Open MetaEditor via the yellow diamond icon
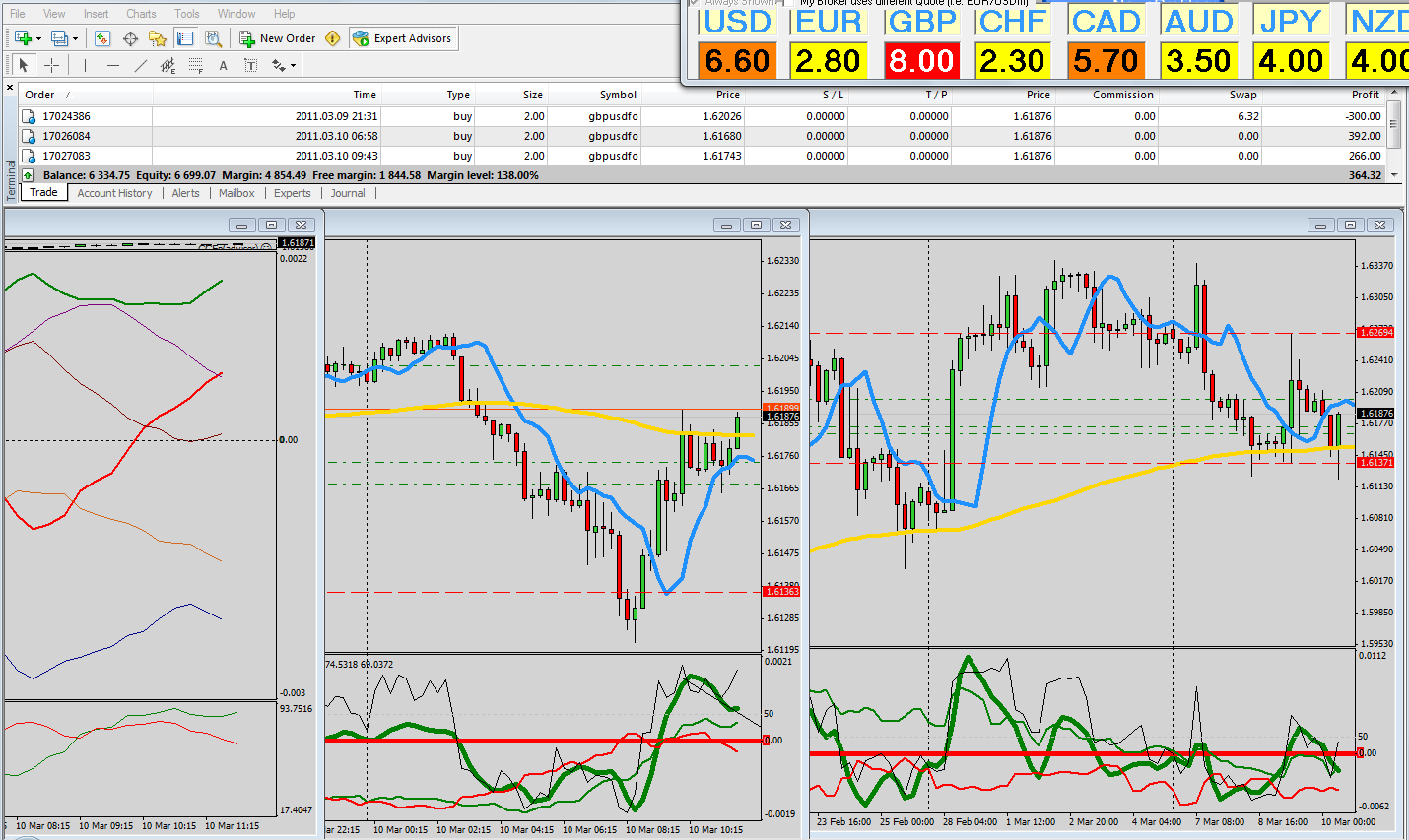The width and height of the screenshot is (1409, 840). click(x=333, y=38)
